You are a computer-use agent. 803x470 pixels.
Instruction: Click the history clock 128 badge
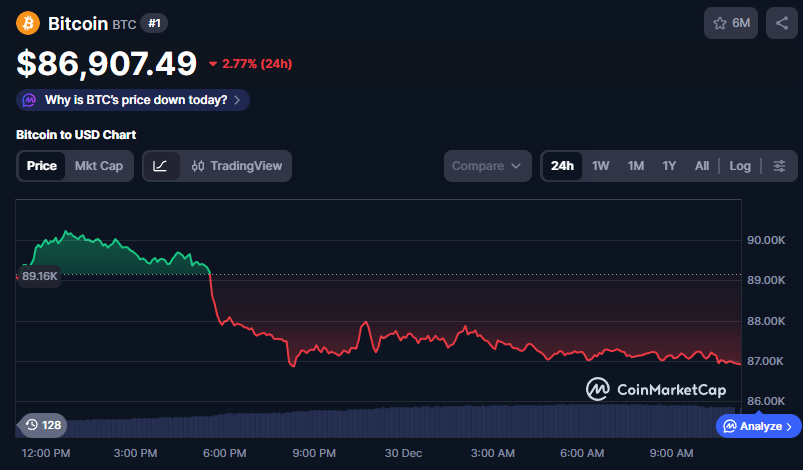click(43, 425)
